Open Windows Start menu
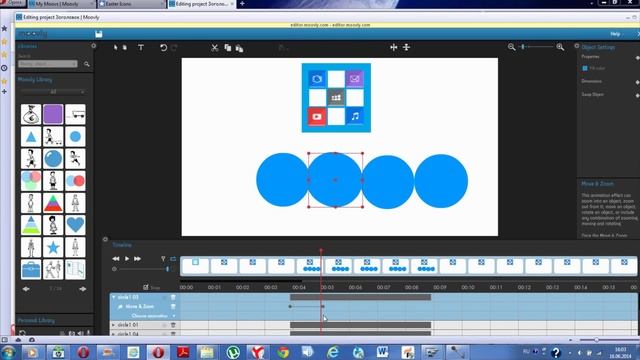Viewport: 640px width, 360px height. click(x=9, y=352)
